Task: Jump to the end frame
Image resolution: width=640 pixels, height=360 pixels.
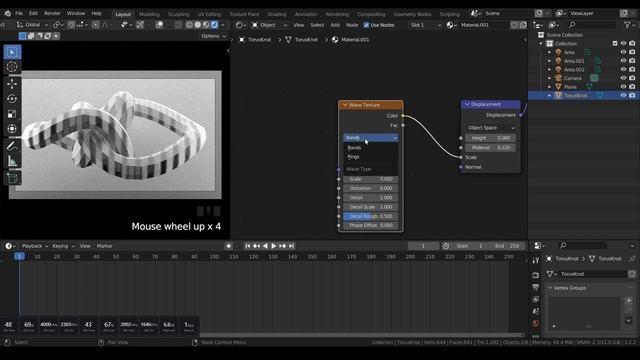Action: pos(291,246)
